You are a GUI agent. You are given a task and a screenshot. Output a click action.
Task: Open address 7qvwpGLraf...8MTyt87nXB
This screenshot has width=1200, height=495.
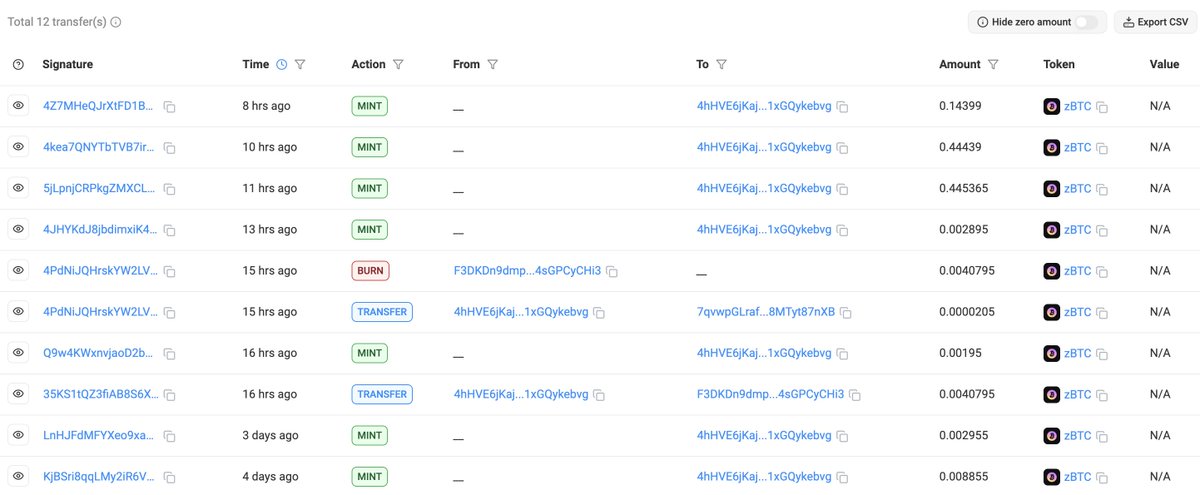tap(766, 312)
